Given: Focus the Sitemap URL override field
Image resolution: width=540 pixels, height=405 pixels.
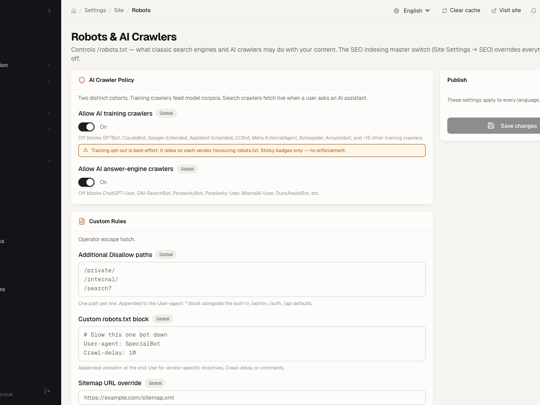Looking at the screenshot, I should click(252, 397).
